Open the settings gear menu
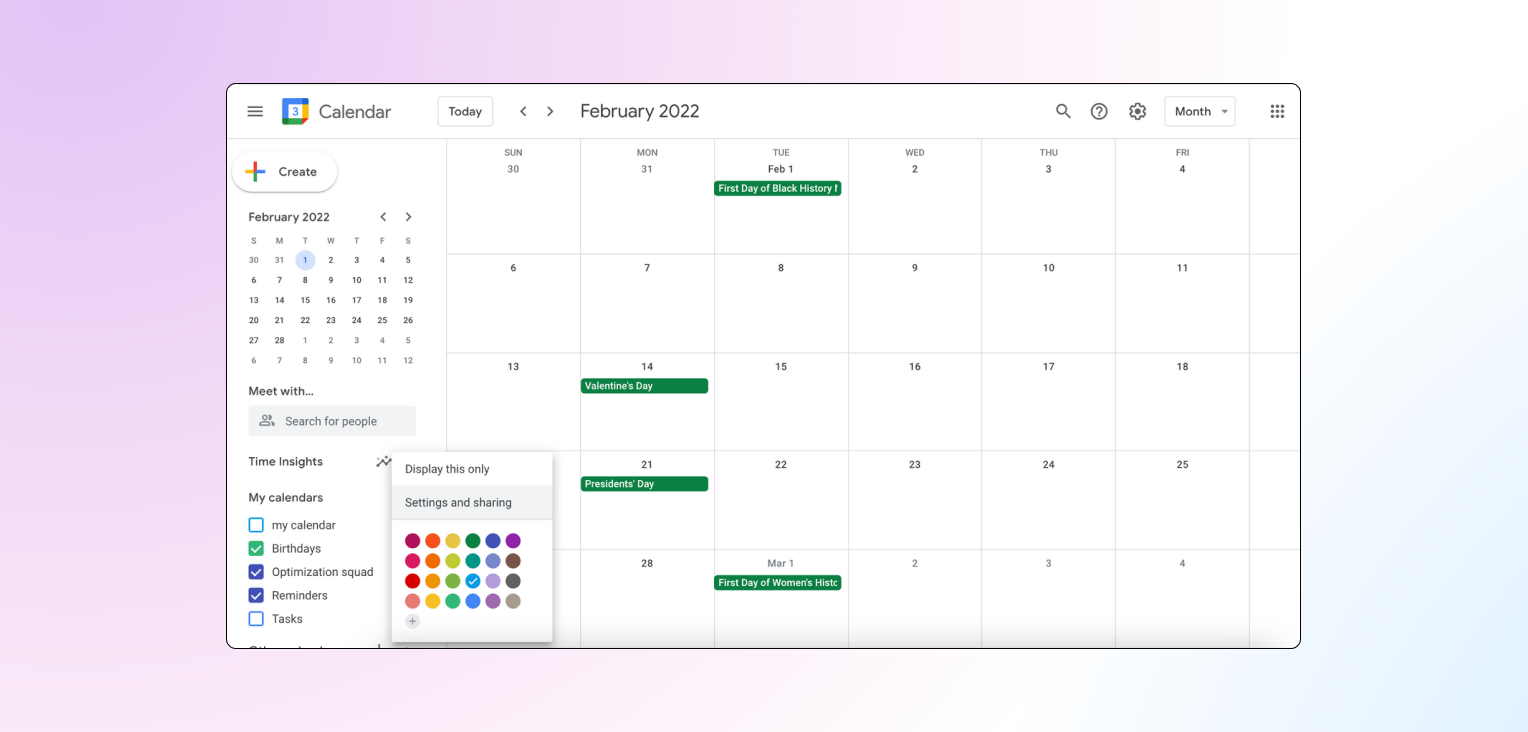The height and width of the screenshot is (732, 1528). 1137,112
